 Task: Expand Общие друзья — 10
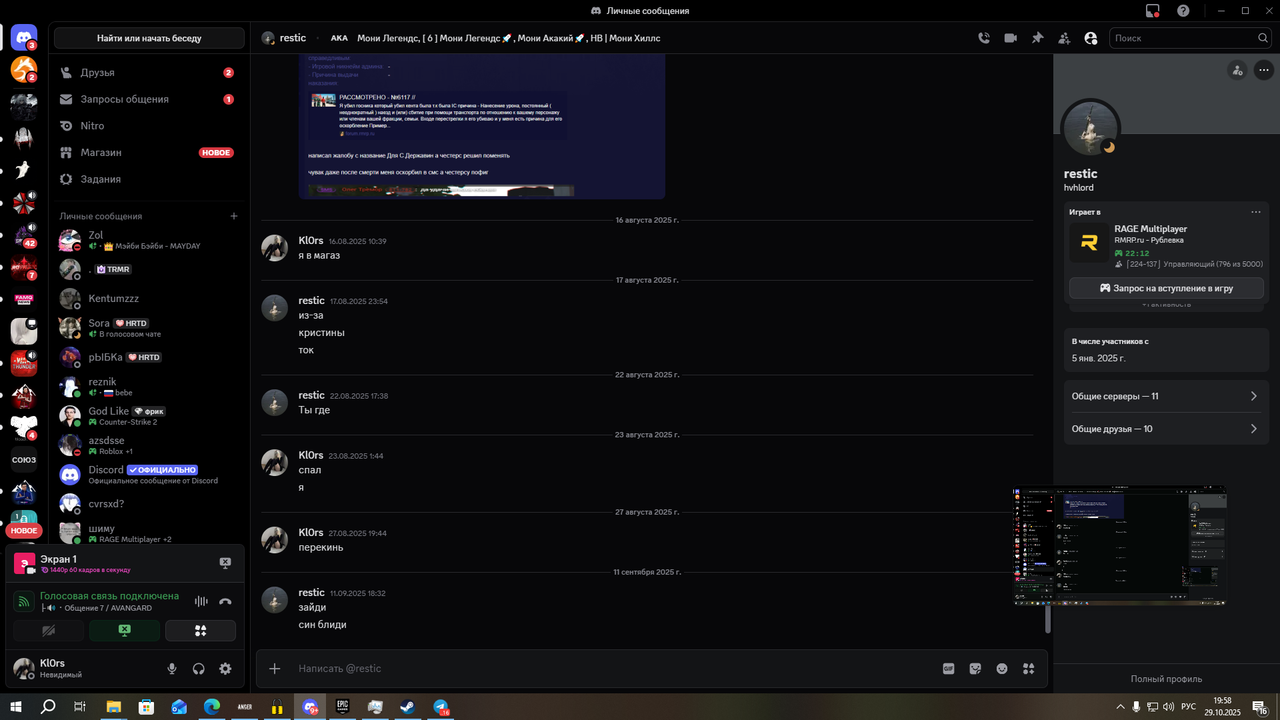click(1166, 429)
